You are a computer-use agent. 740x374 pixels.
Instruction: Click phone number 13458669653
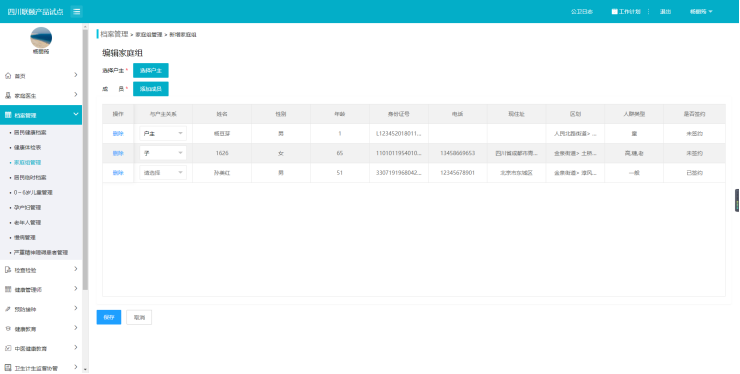457,153
